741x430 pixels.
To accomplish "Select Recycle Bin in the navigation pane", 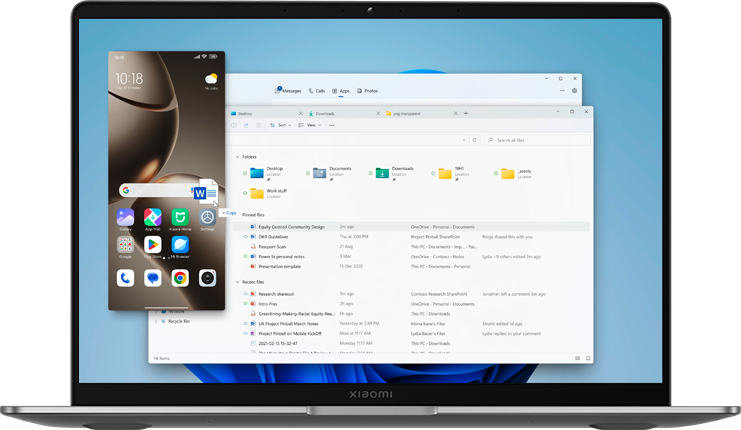I will click(176, 321).
